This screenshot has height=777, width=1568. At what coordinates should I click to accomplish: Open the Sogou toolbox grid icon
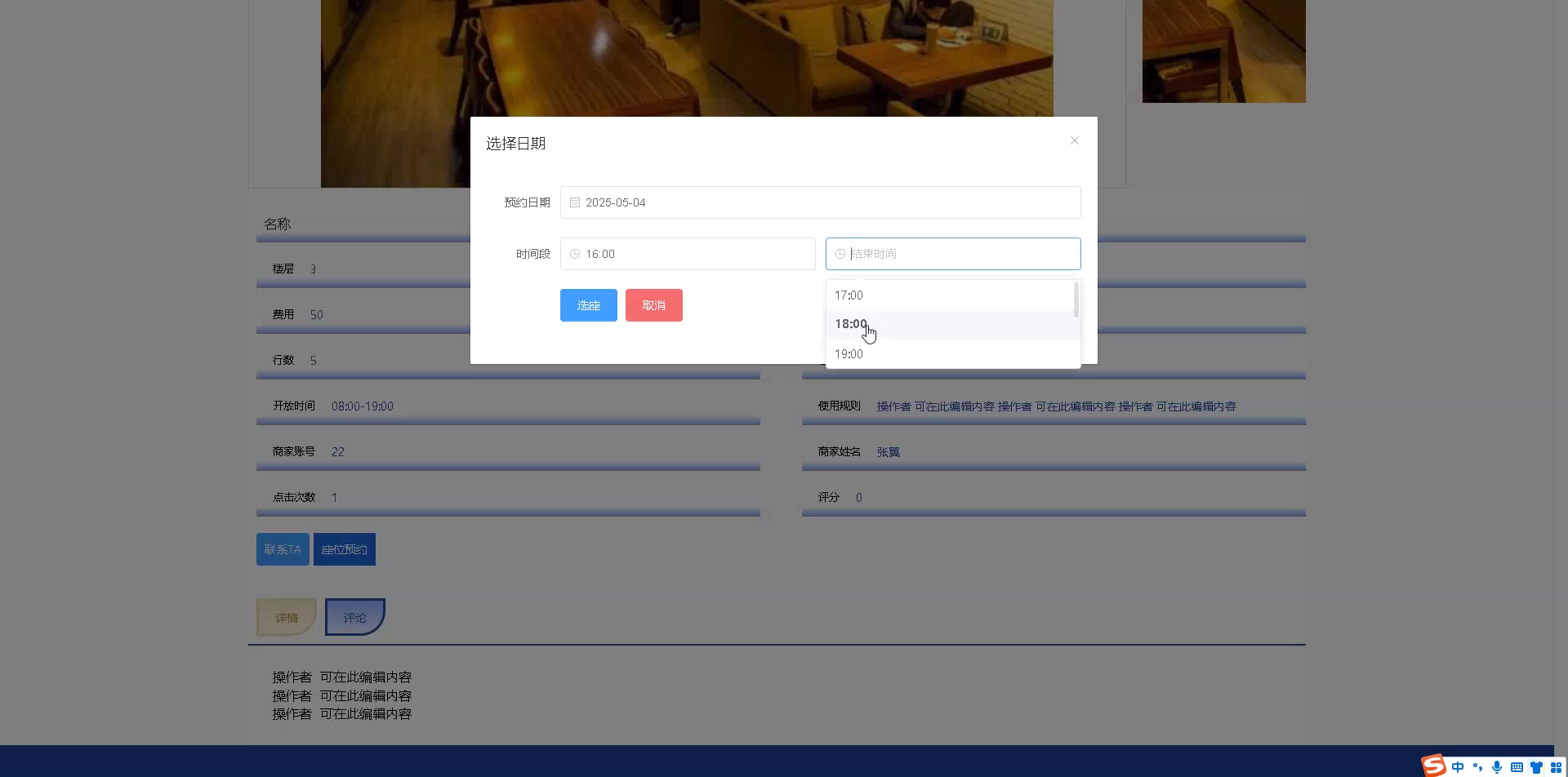(1556, 767)
